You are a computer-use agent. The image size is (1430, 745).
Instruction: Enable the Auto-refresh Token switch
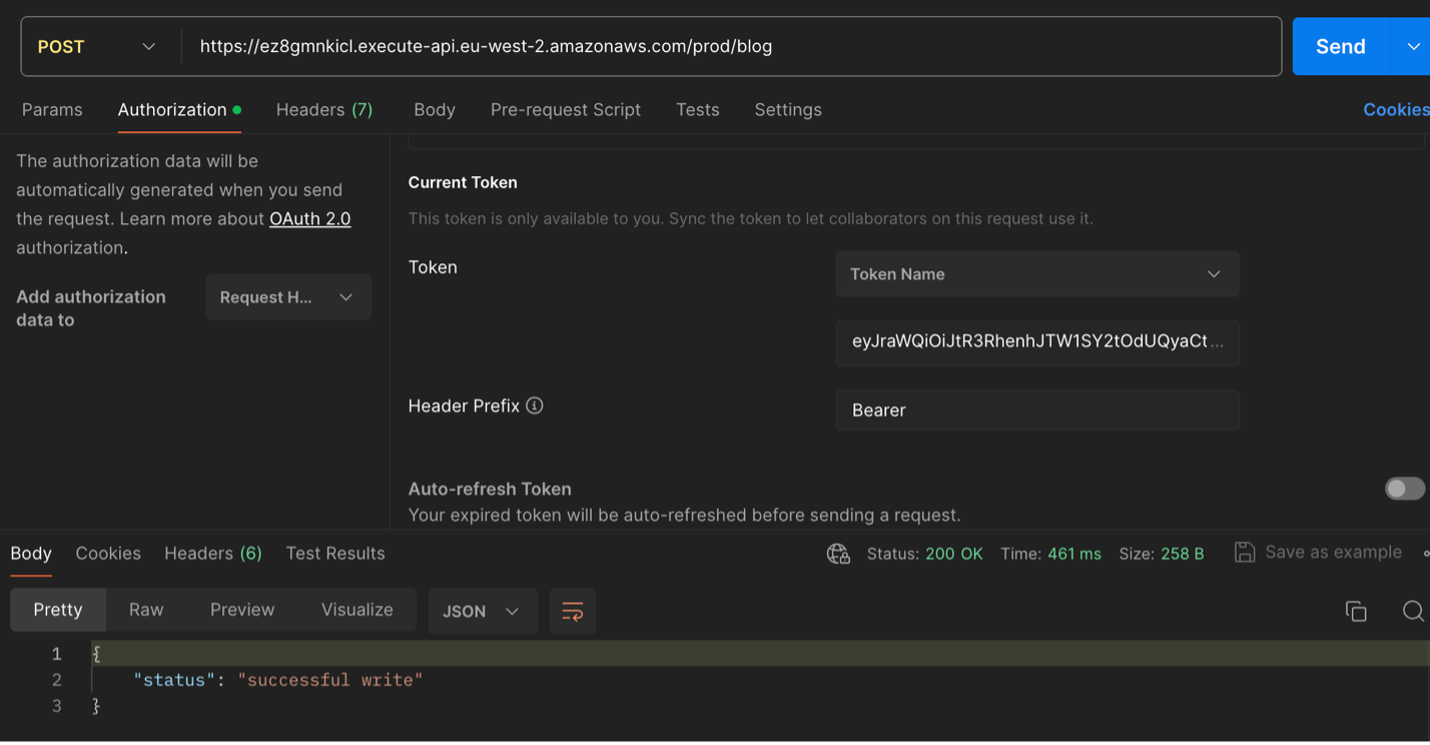pos(1404,488)
